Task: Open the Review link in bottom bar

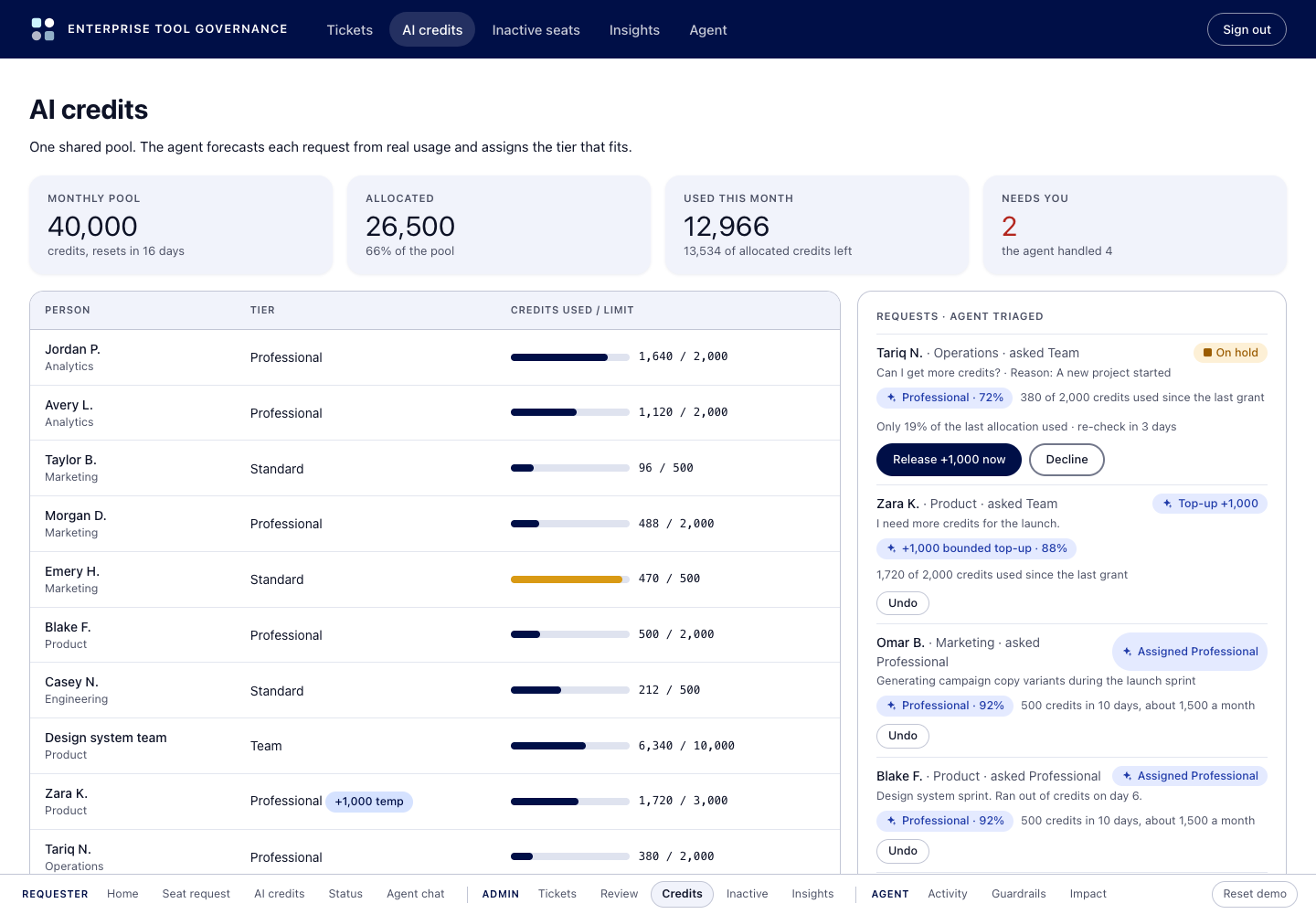Action: [x=620, y=894]
